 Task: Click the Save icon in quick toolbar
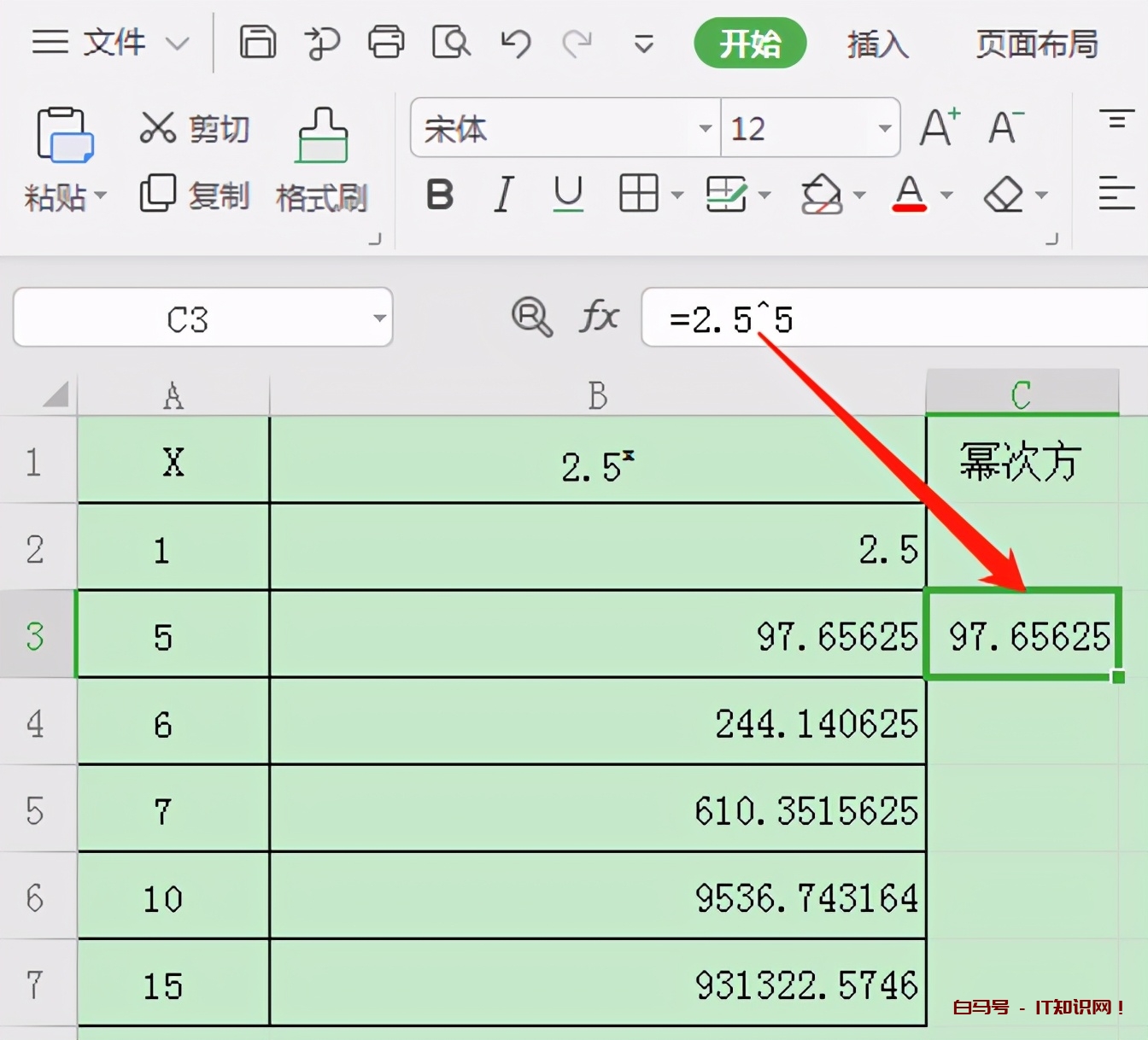tap(257, 41)
